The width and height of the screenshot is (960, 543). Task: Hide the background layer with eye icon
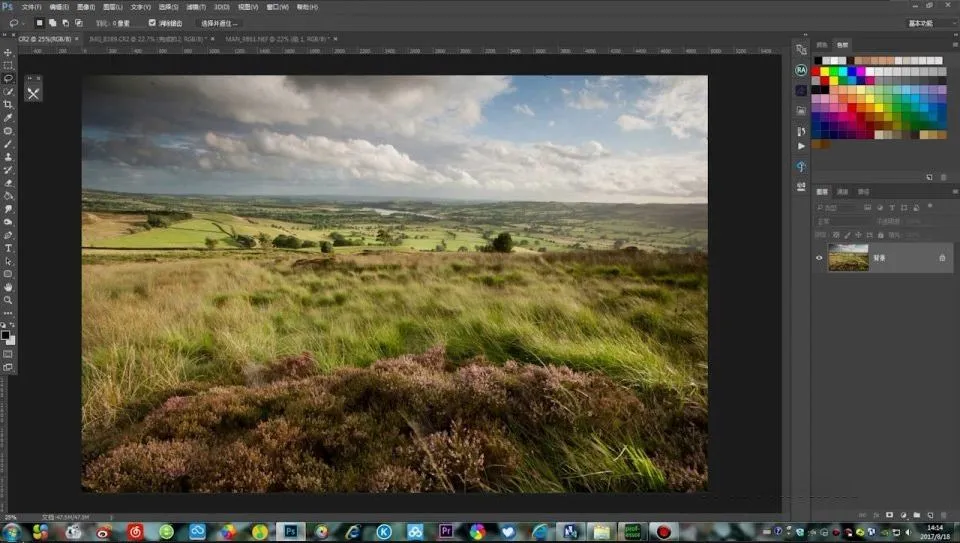[x=819, y=258]
